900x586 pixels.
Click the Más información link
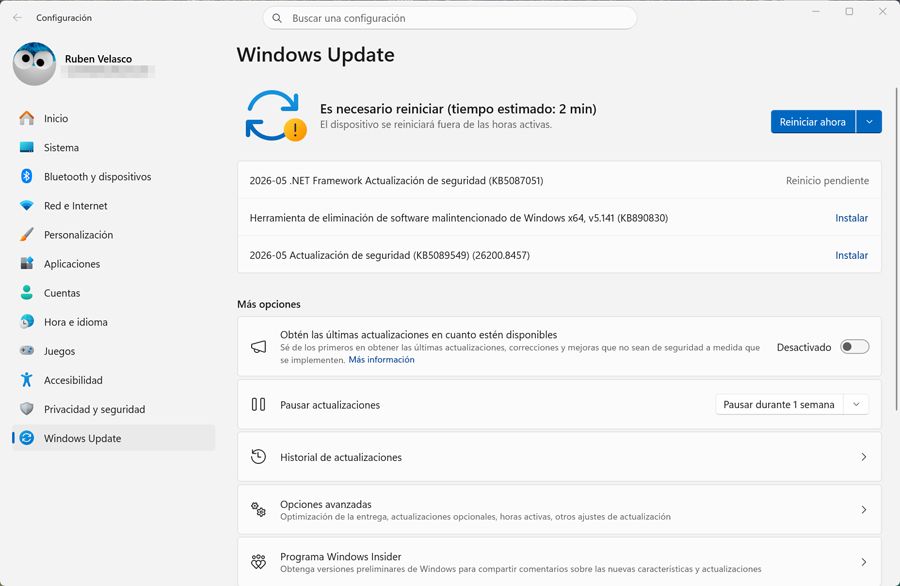pyautogui.click(x=381, y=360)
